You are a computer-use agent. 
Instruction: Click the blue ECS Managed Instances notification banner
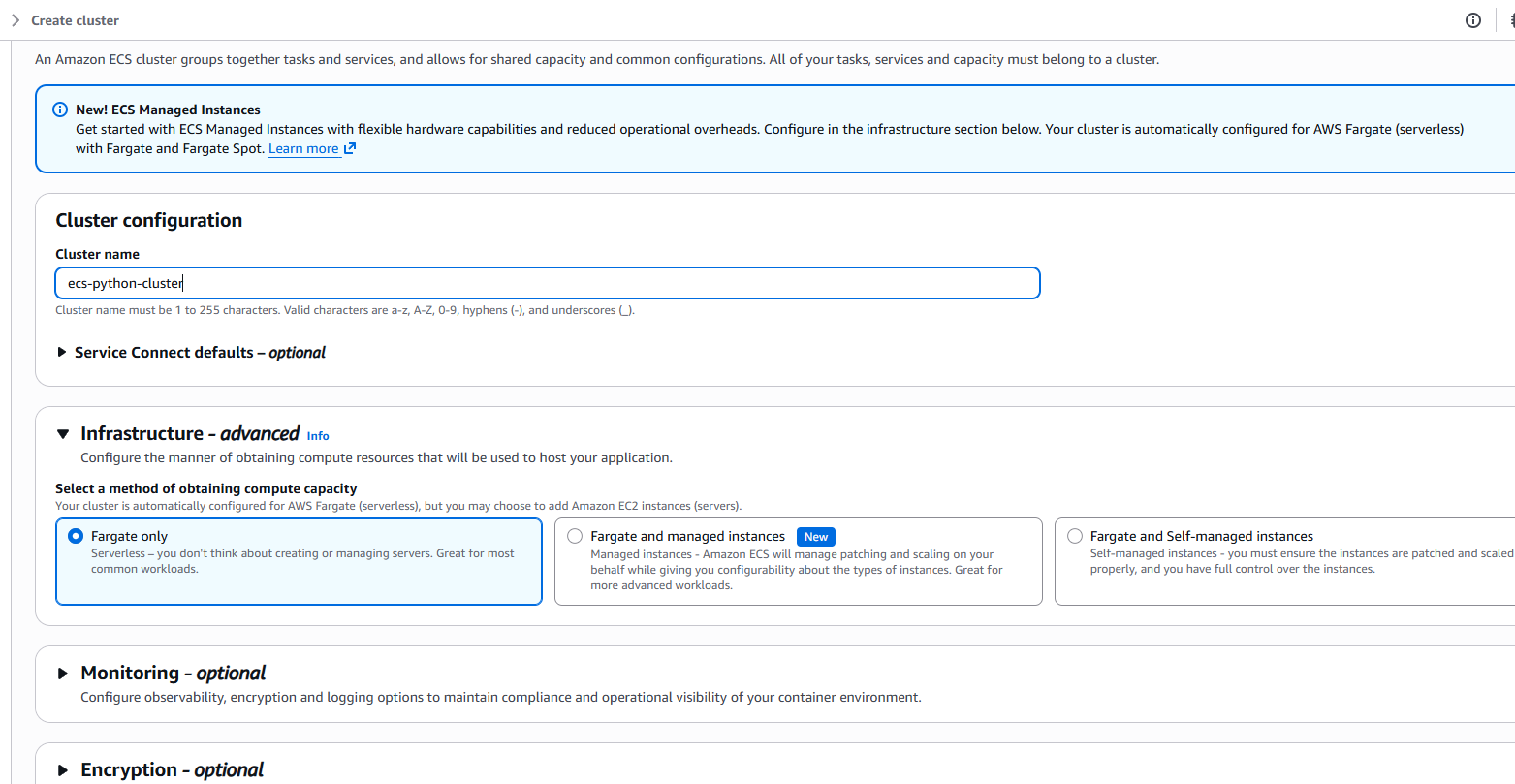(x=756, y=128)
